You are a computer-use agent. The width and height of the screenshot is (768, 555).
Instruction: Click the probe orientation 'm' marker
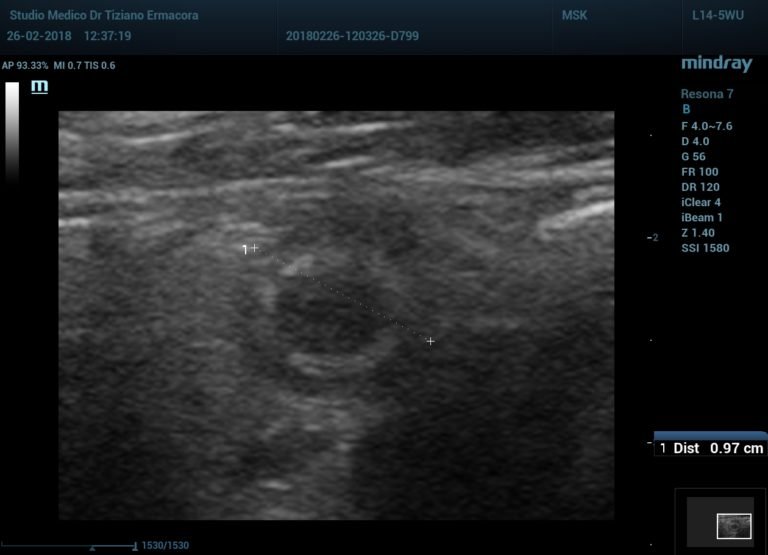tap(40, 87)
